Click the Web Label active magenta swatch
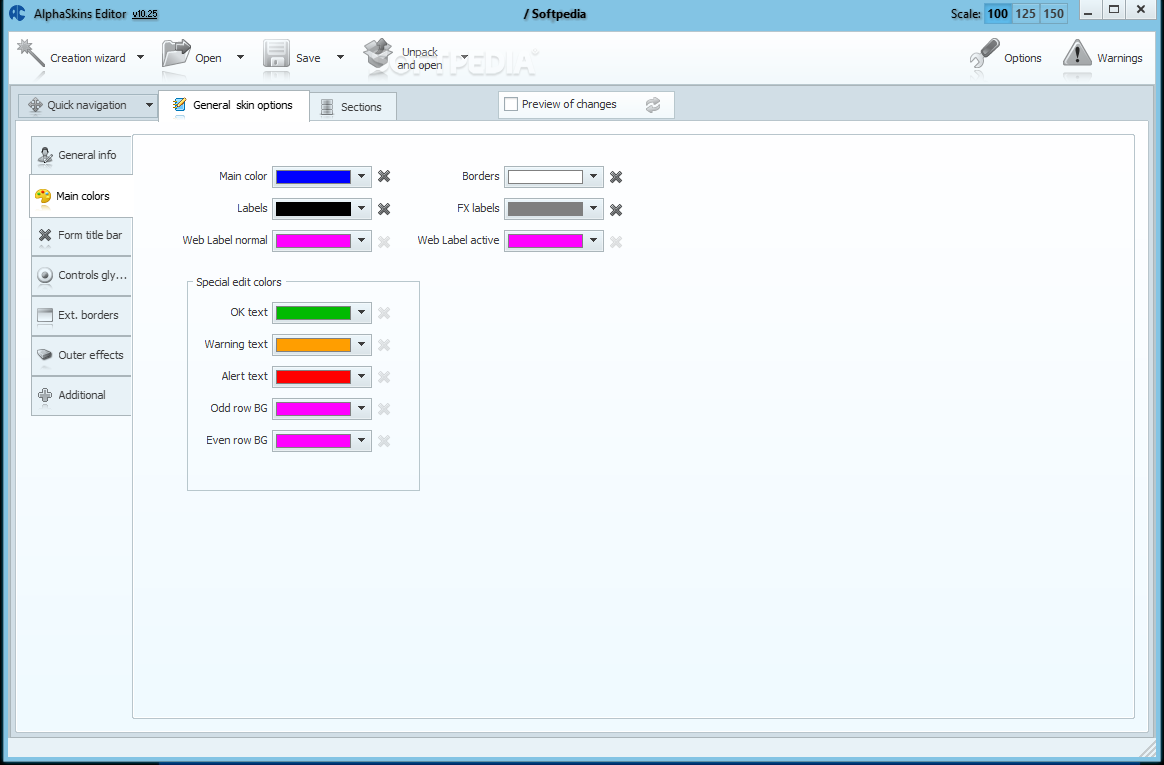Screen dimensions: 1164x765 point(545,240)
